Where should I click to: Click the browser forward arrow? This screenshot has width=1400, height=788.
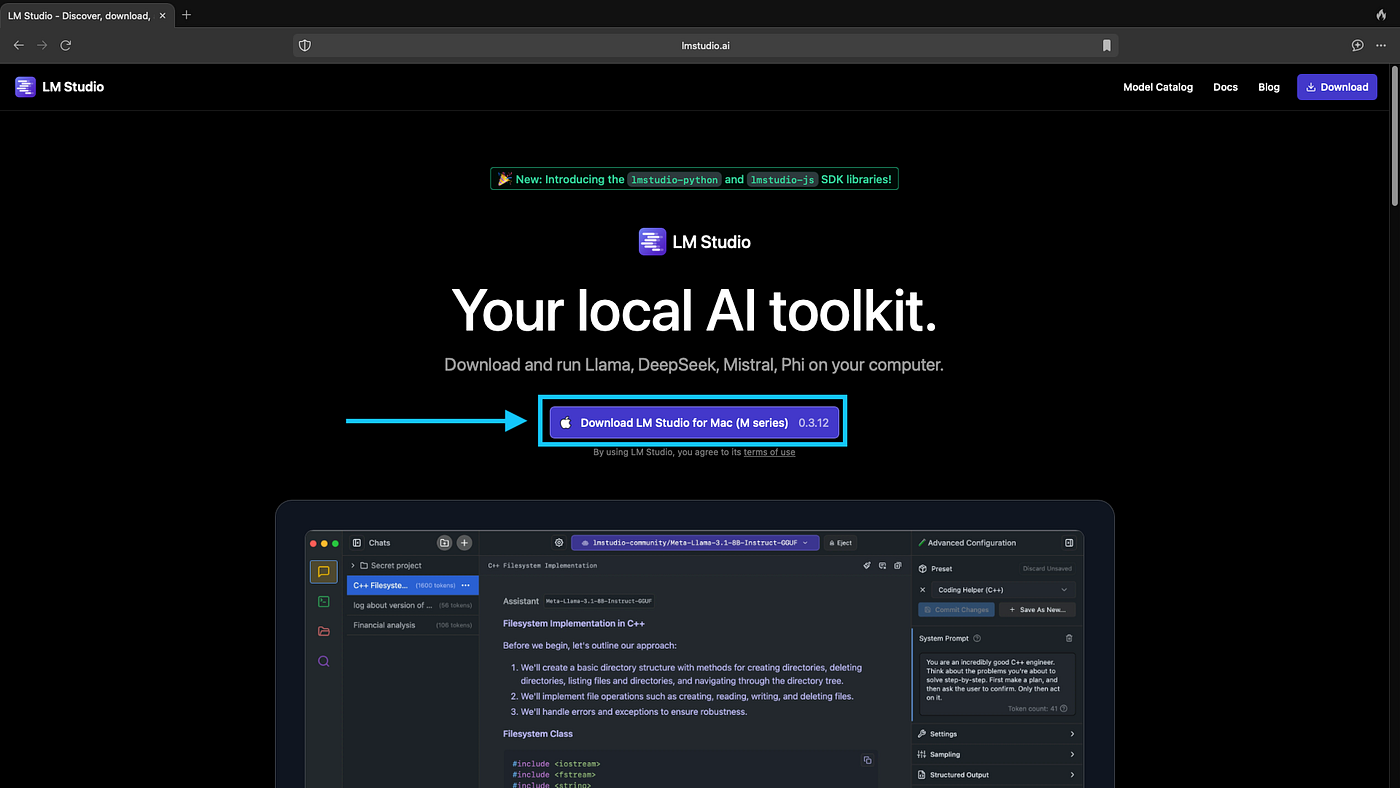click(x=42, y=45)
